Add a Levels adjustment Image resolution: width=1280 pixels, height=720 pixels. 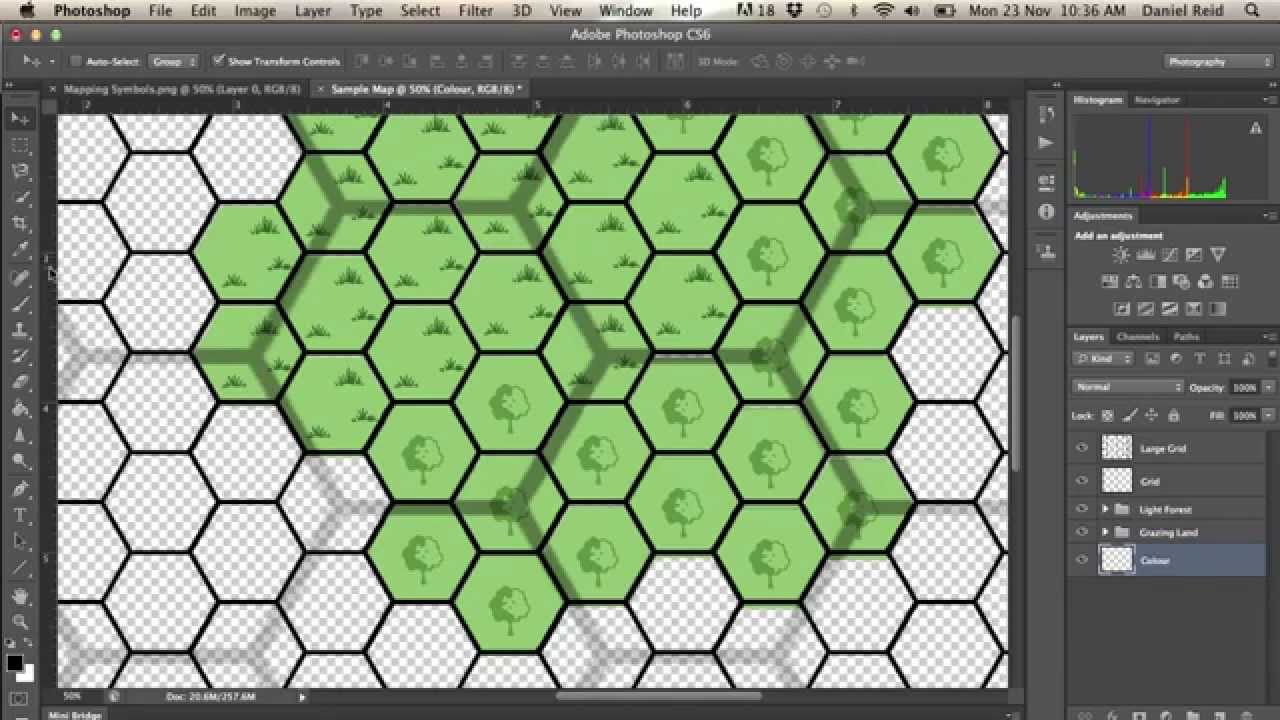[1145, 256]
